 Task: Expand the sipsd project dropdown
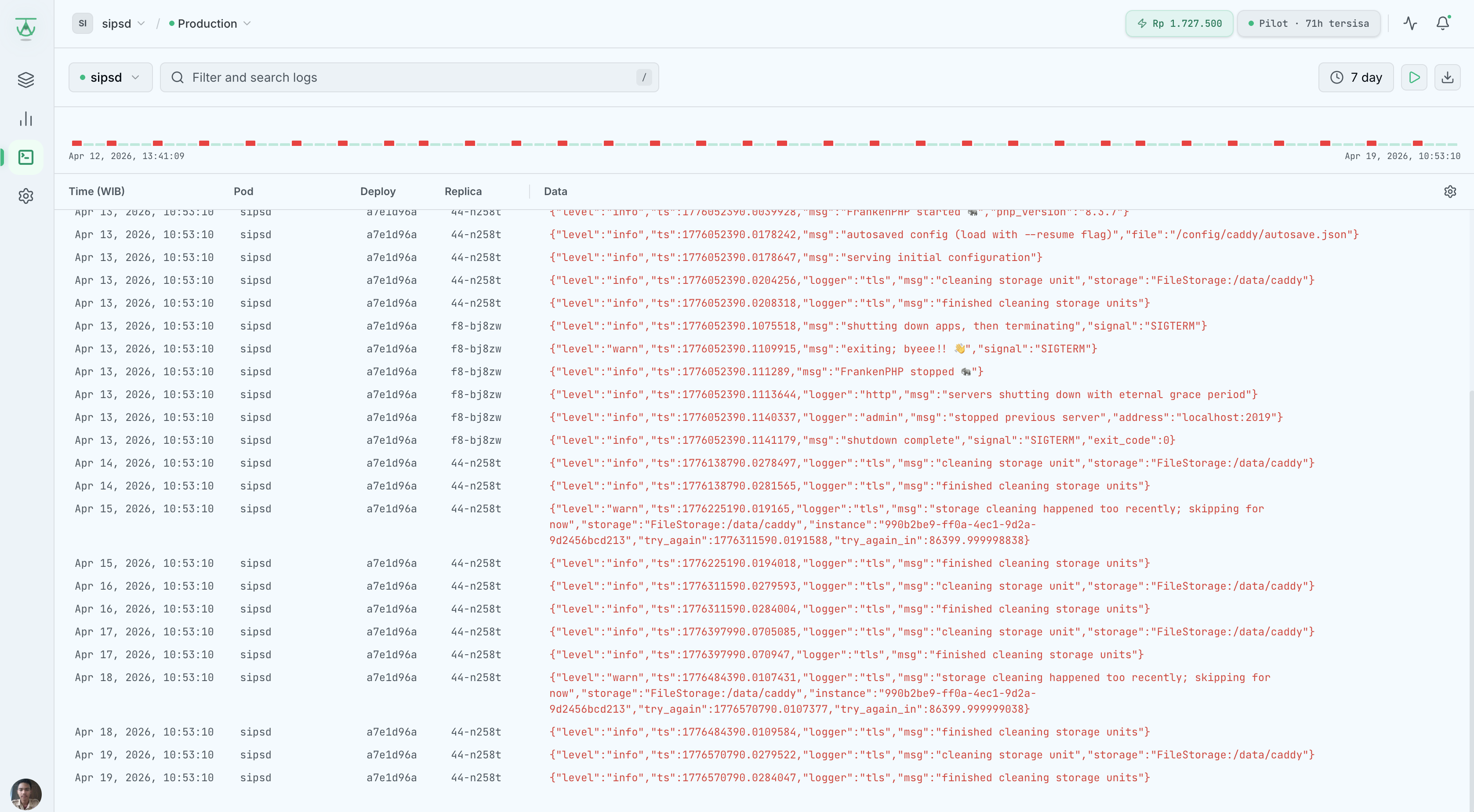(x=123, y=23)
